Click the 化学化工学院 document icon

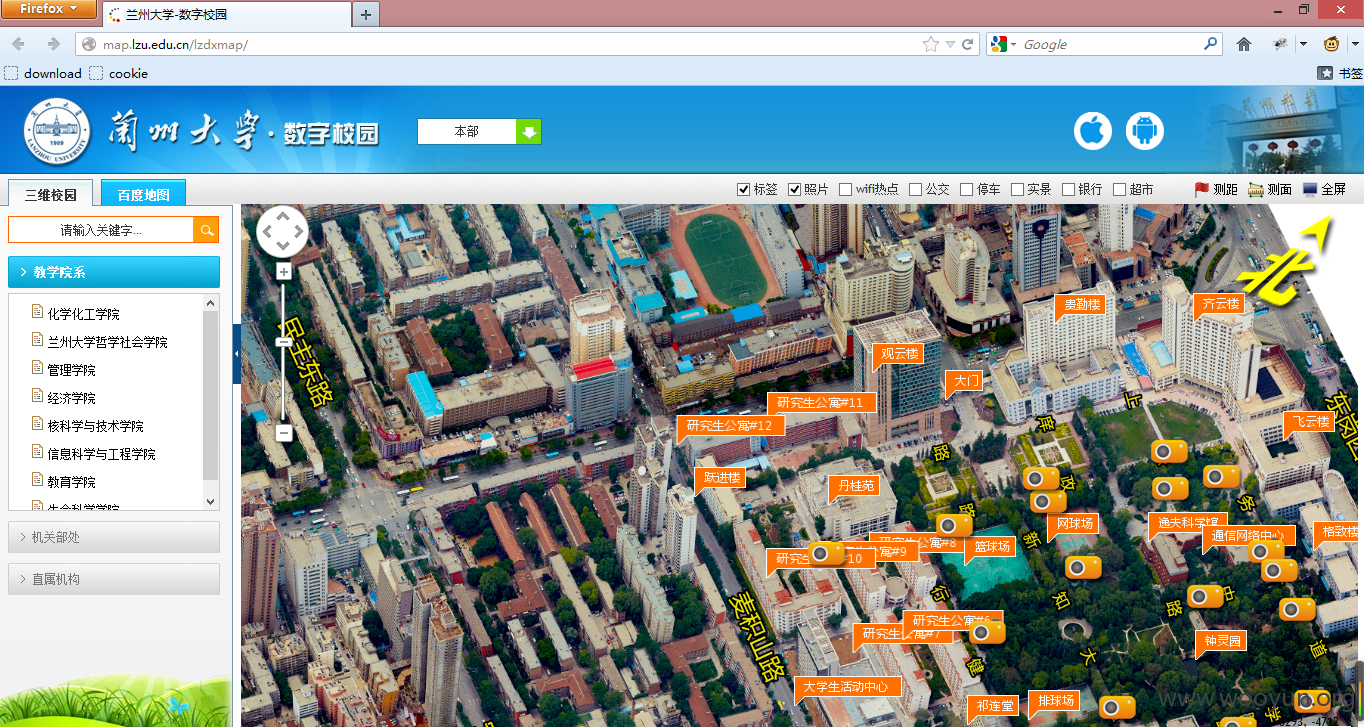[38, 312]
